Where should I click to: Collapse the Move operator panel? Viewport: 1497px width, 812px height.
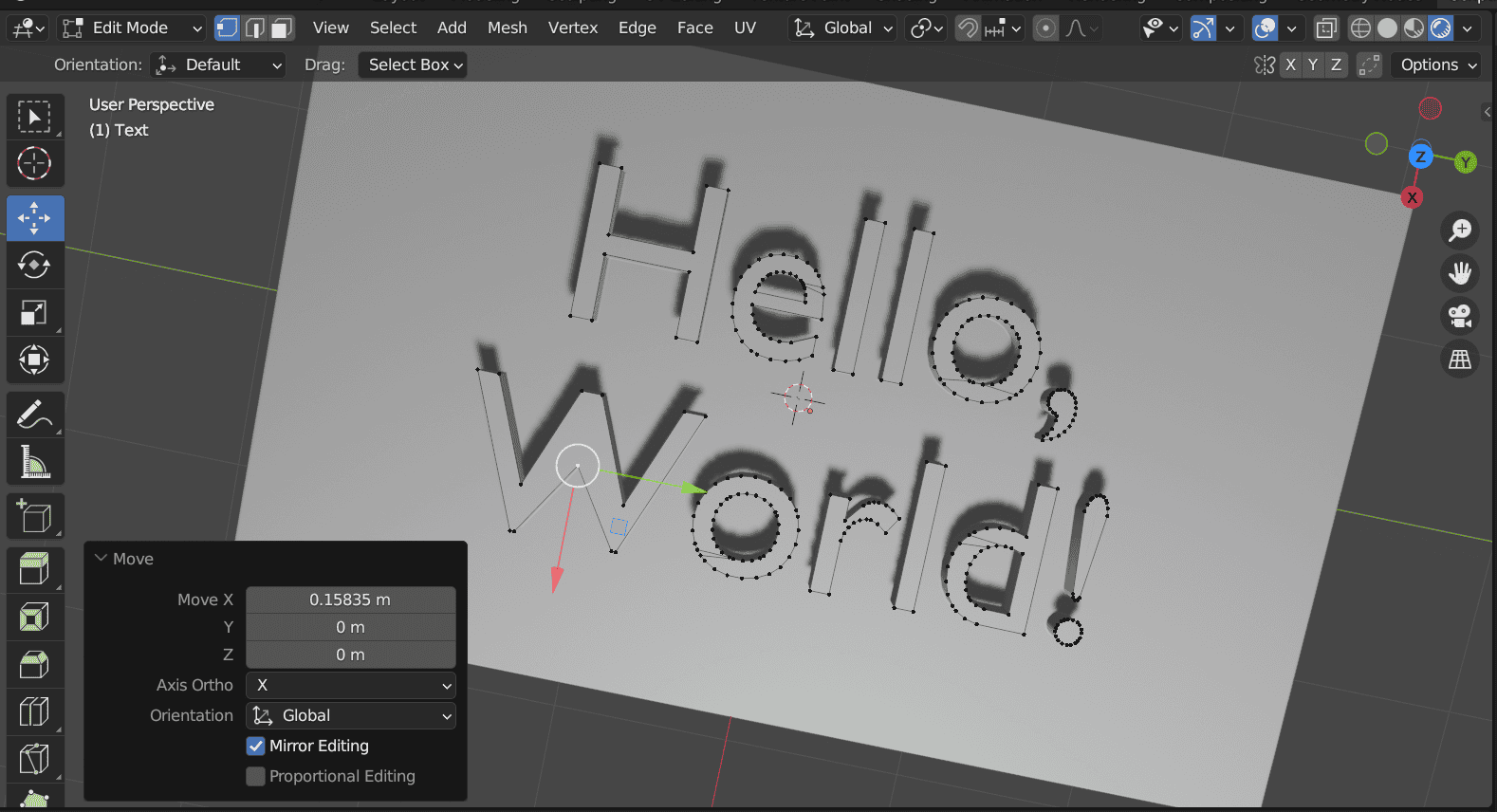pos(102,559)
